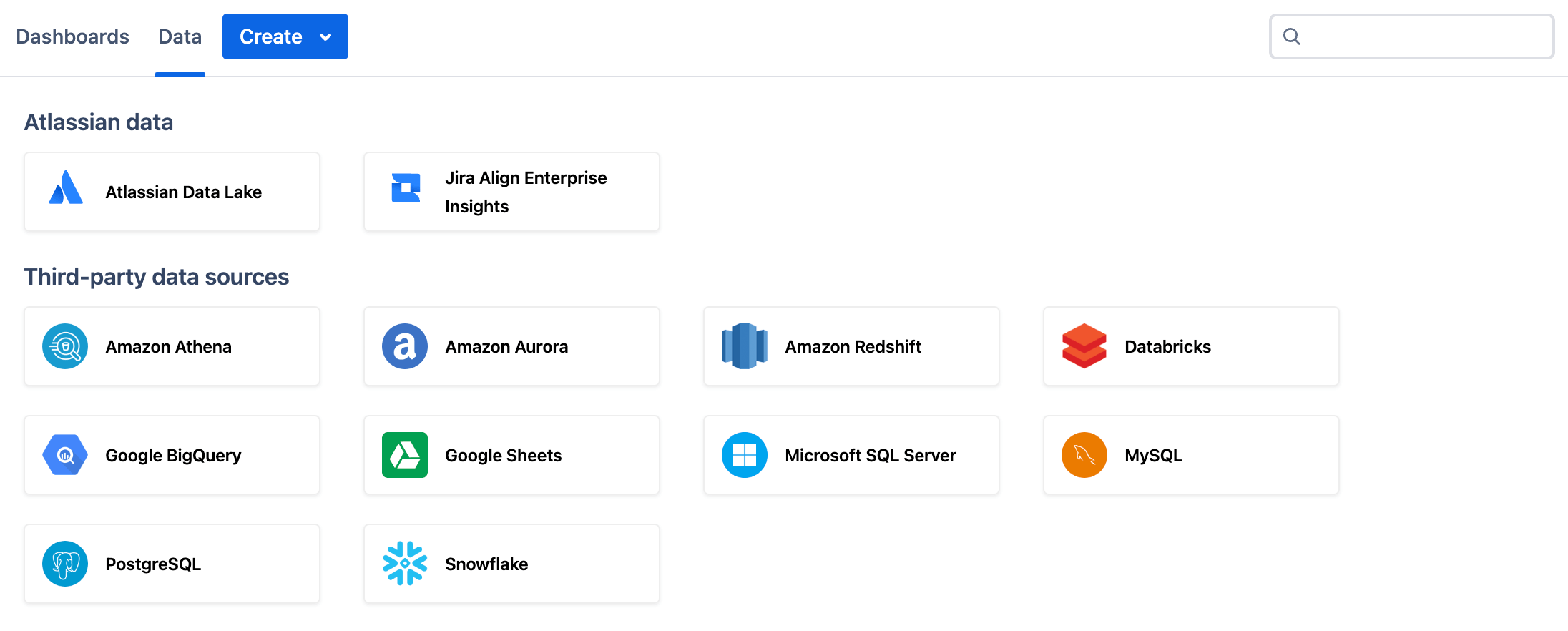Image resolution: width=1568 pixels, height=631 pixels.
Task: Select the Data tab
Action: 180,36
